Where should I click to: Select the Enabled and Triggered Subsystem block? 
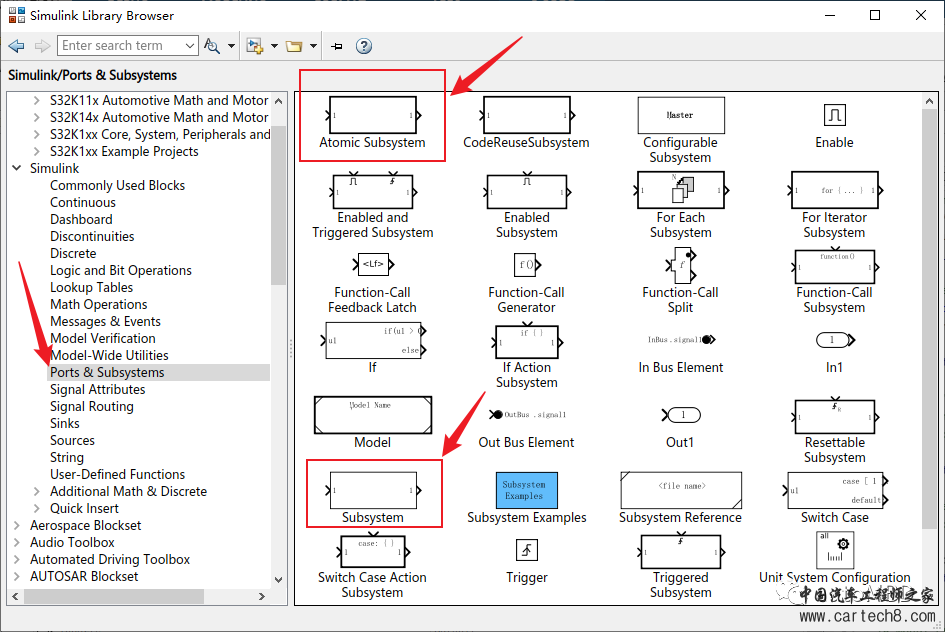tap(372, 191)
